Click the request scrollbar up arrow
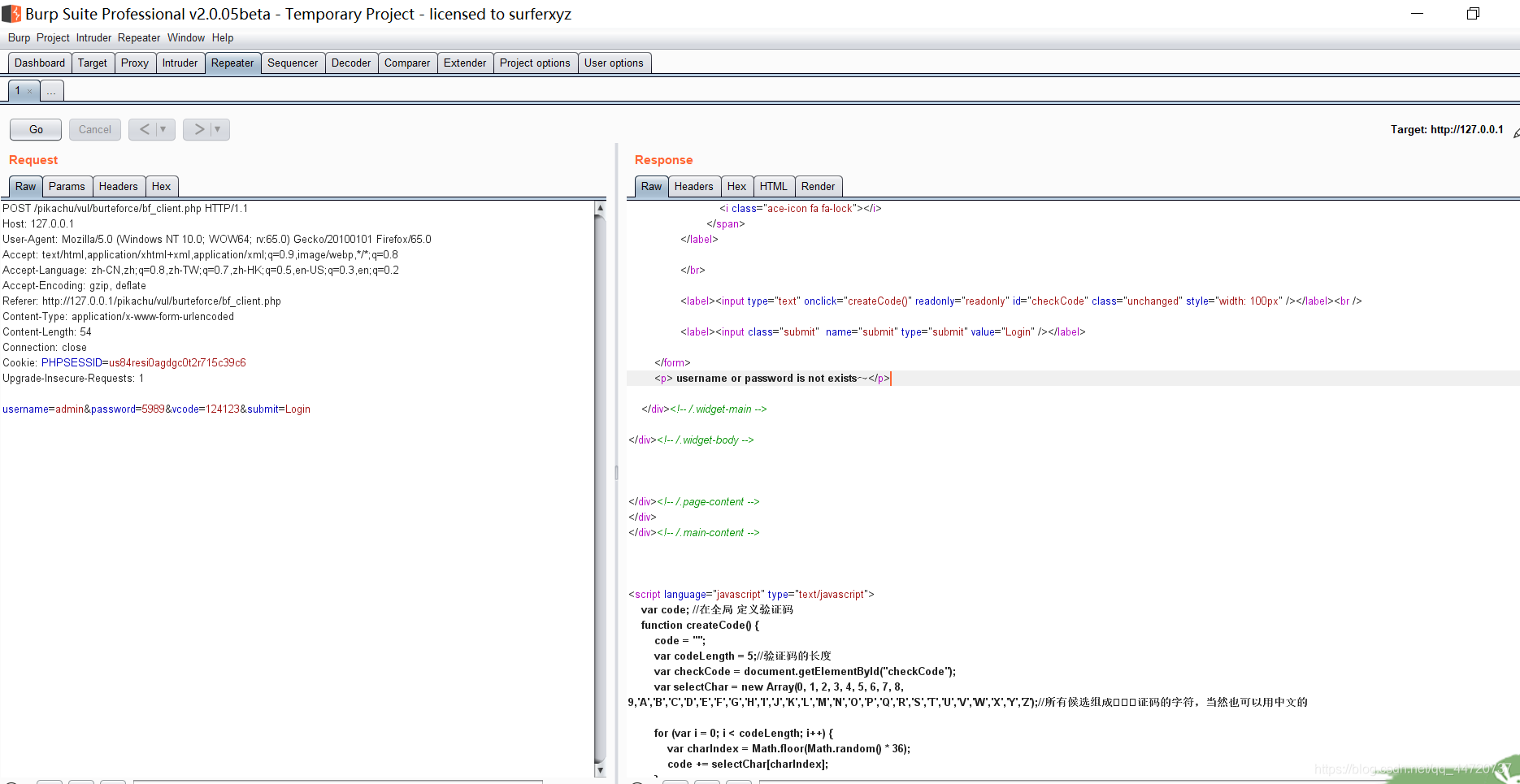 point(600,208)
